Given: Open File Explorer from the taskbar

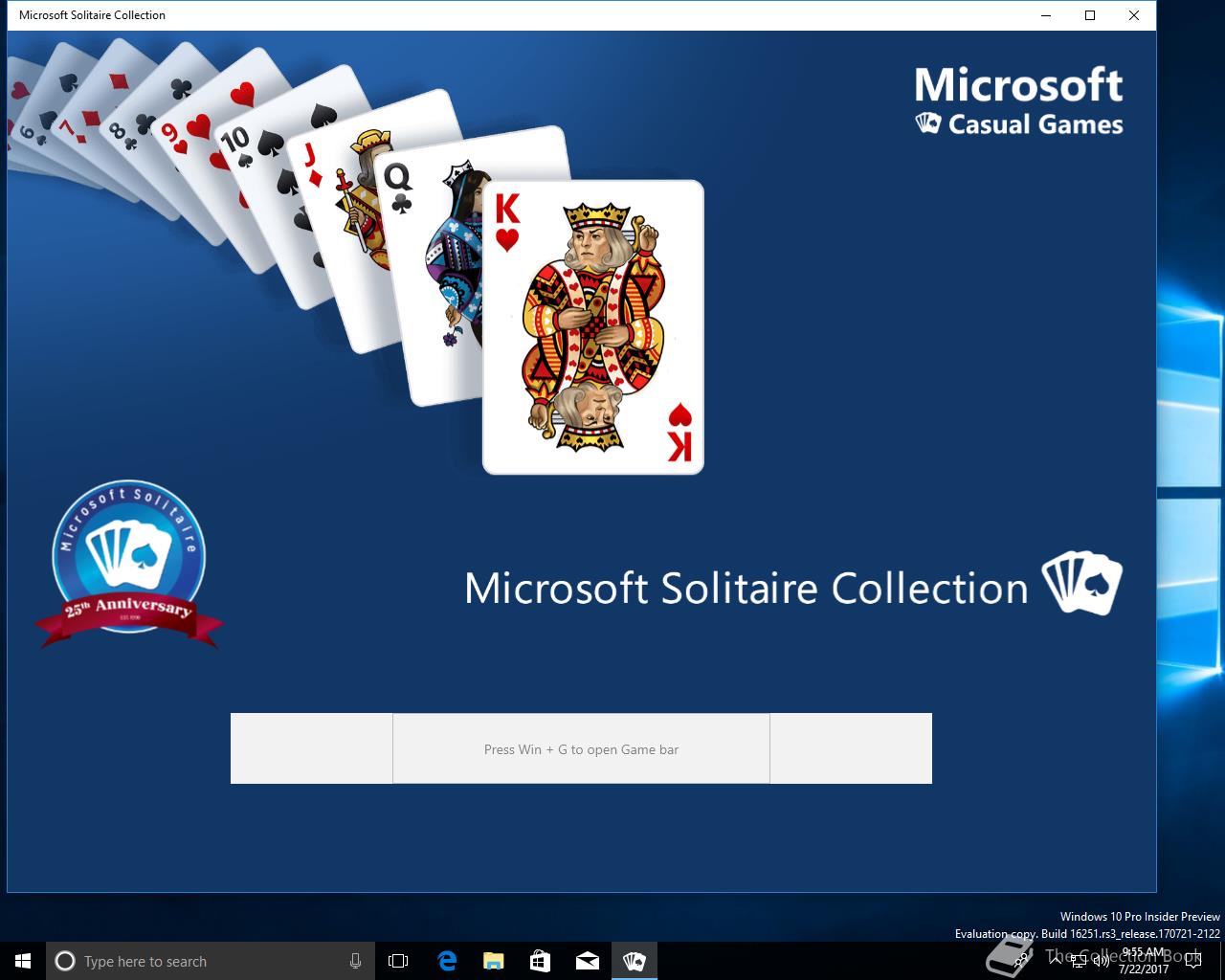Looking at the screenshot, I should click(493, 961).
